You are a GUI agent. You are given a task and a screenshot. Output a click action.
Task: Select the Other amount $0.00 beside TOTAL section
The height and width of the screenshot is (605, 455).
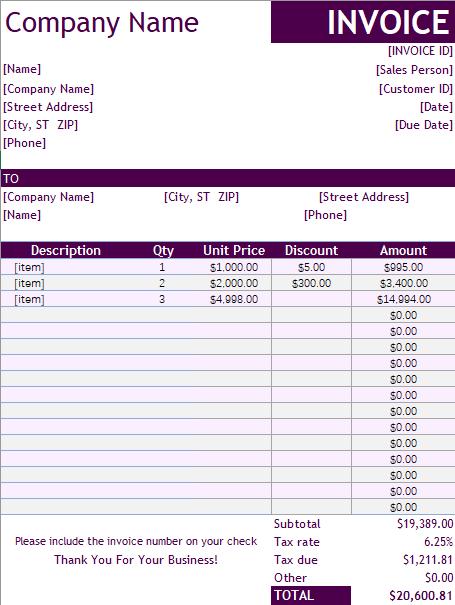439,578
